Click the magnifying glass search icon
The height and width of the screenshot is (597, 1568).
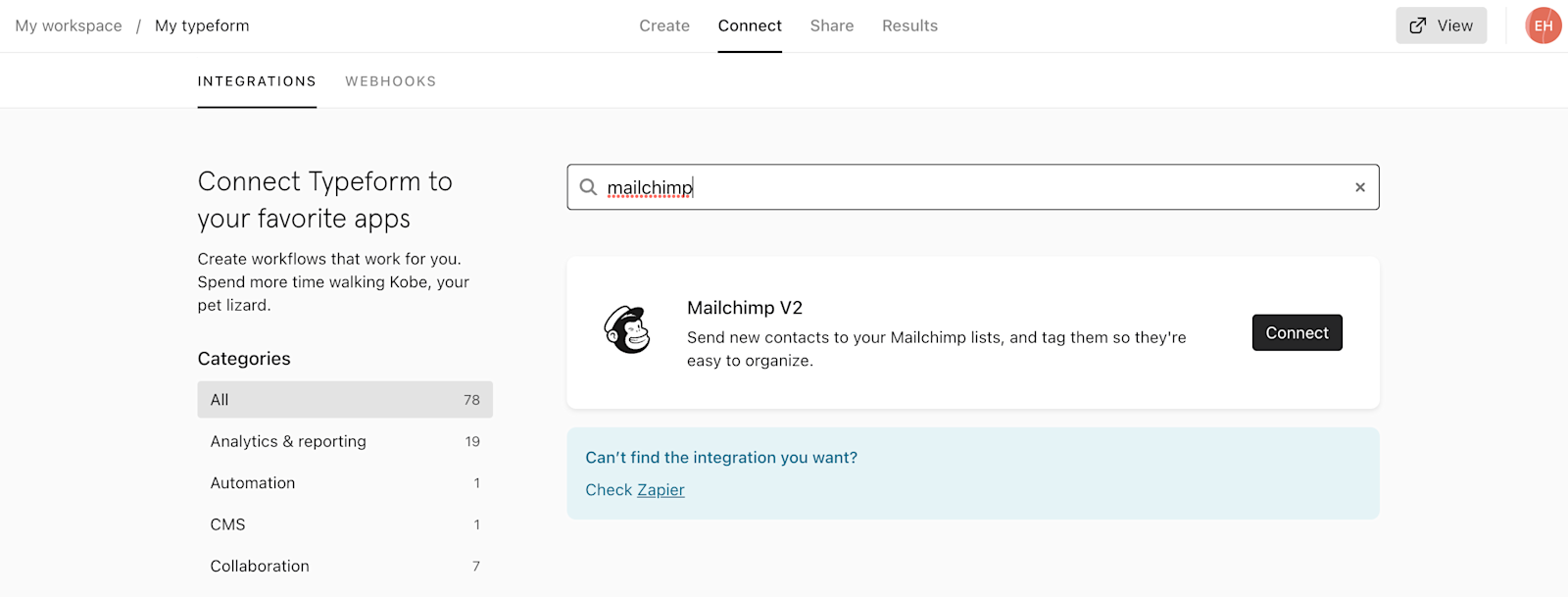[588, 187]
